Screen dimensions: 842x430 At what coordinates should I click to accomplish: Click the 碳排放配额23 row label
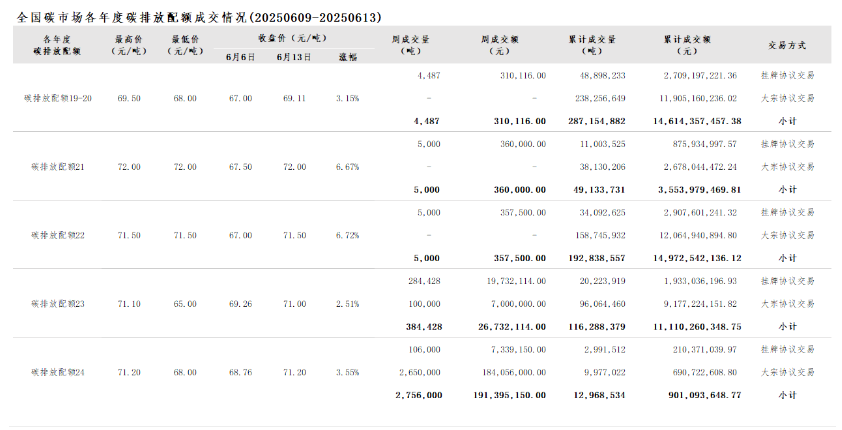(x=58, y=304)
